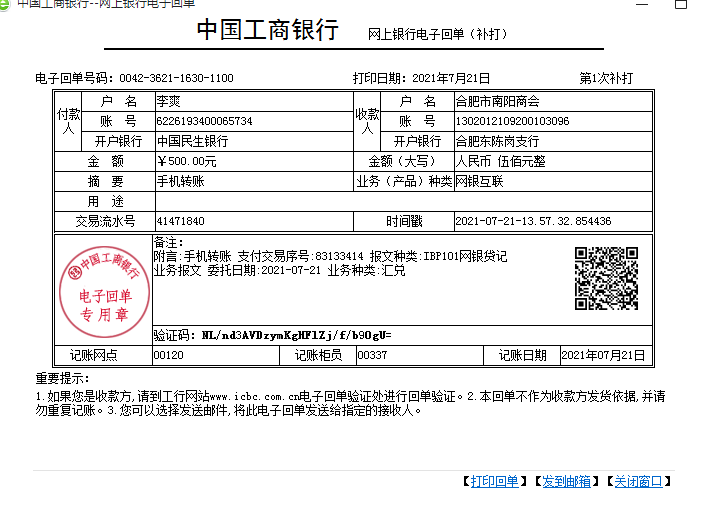The image size is (711, 512).
Task: Click the 关闭窗口 close window link
Action: (x=637, y=482)
